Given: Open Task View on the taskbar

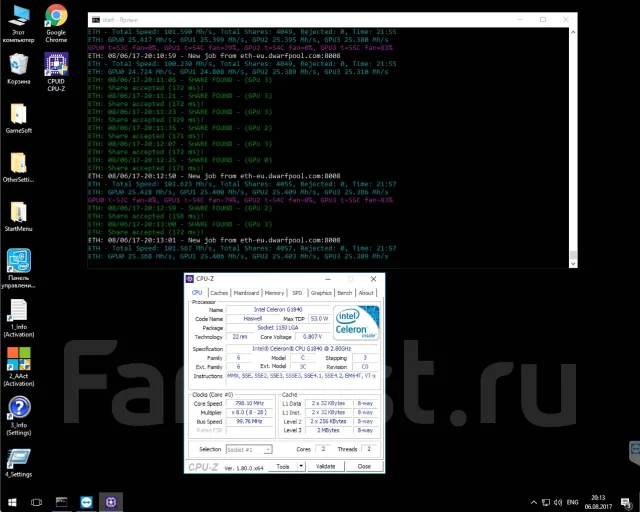Looking at the screenshot, I should (36, 502).
